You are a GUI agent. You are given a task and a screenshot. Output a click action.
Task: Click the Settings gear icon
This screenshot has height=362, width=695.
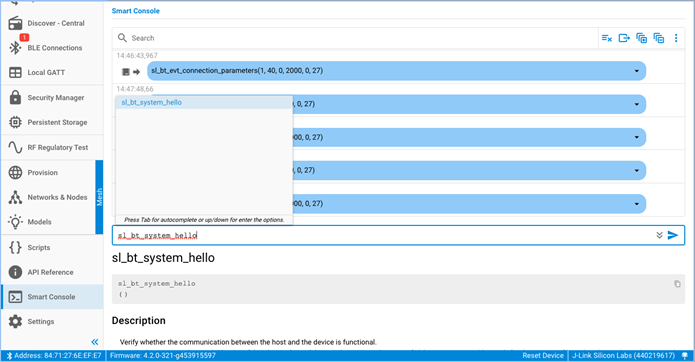point(15,322)
